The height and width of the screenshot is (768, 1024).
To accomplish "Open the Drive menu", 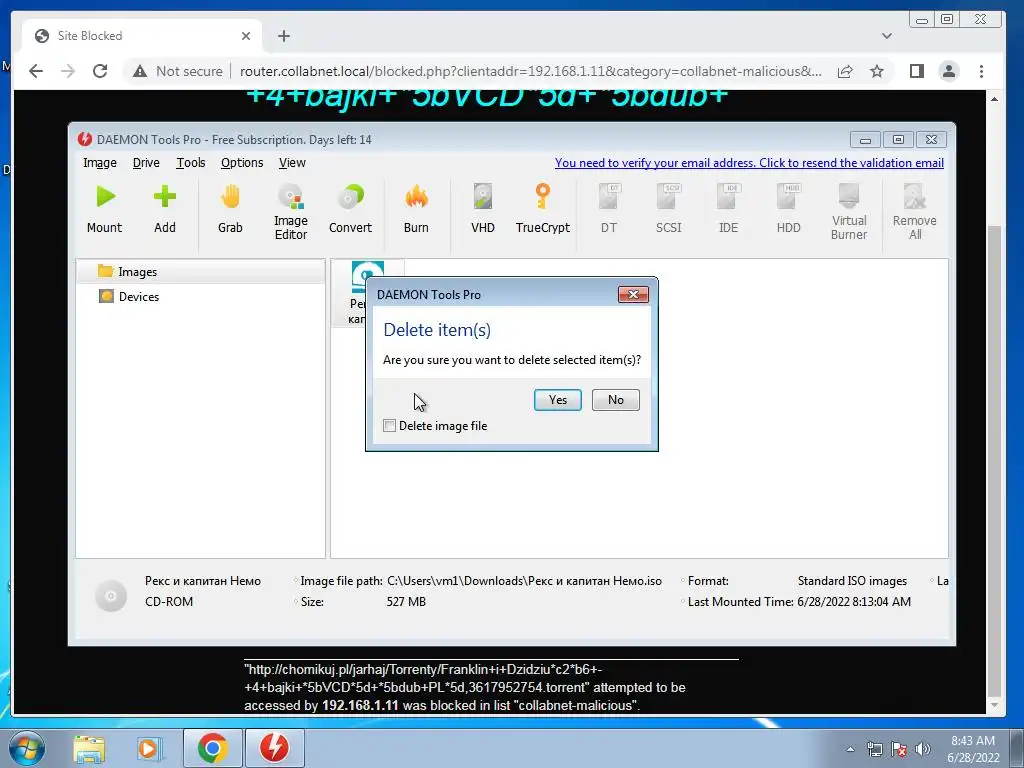I will (x=146, y=163).
